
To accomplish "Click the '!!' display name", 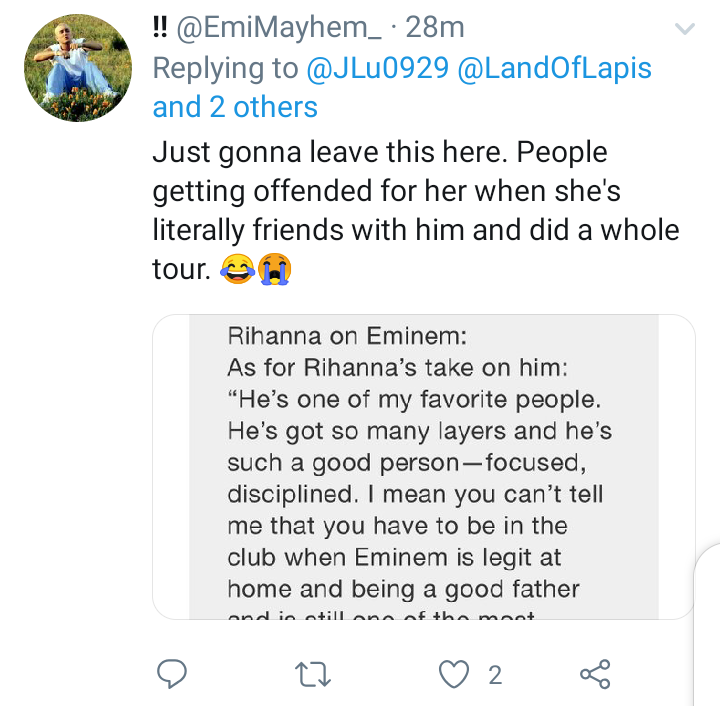I will [x=159, y=28].
